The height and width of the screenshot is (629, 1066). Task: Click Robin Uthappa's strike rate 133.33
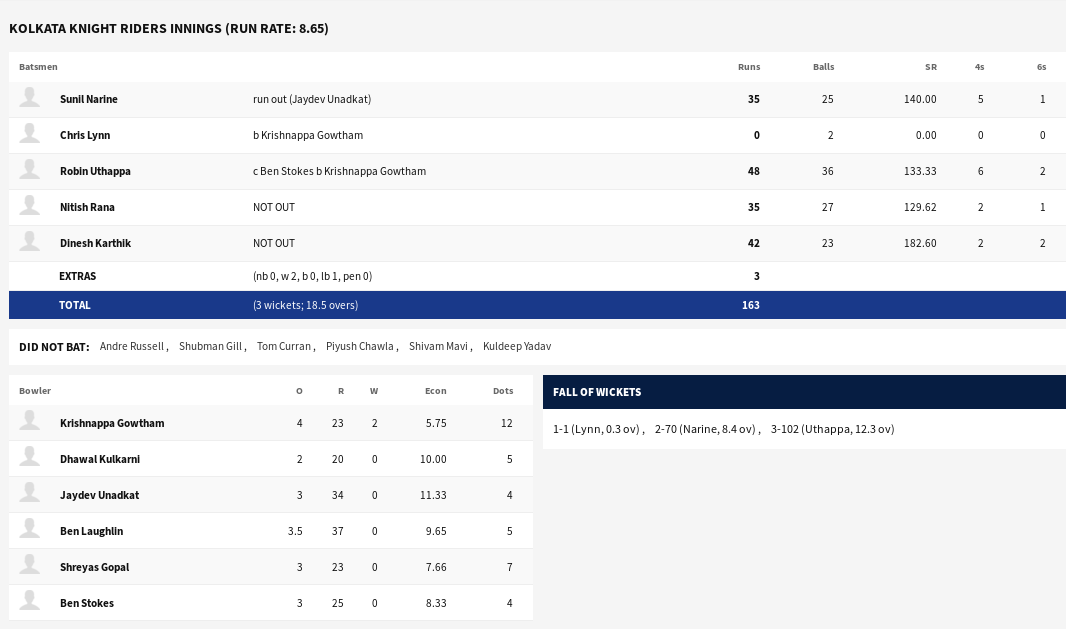[920, 171]
